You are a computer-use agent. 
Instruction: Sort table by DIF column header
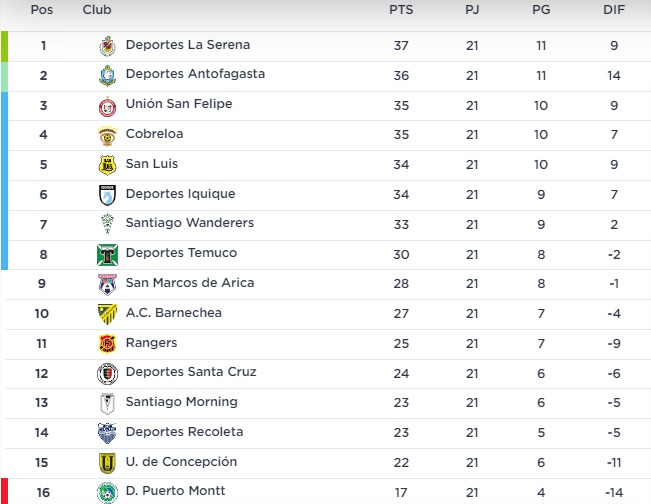pyautogui.click(x=614, y=10)
